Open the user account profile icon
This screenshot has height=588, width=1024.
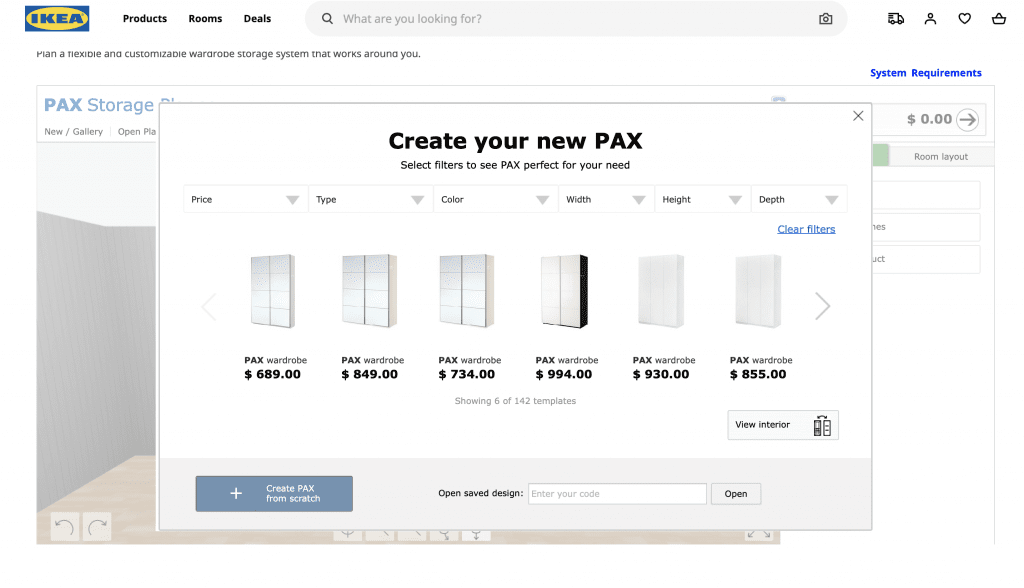pyautogui.click(x=931, y=19)
